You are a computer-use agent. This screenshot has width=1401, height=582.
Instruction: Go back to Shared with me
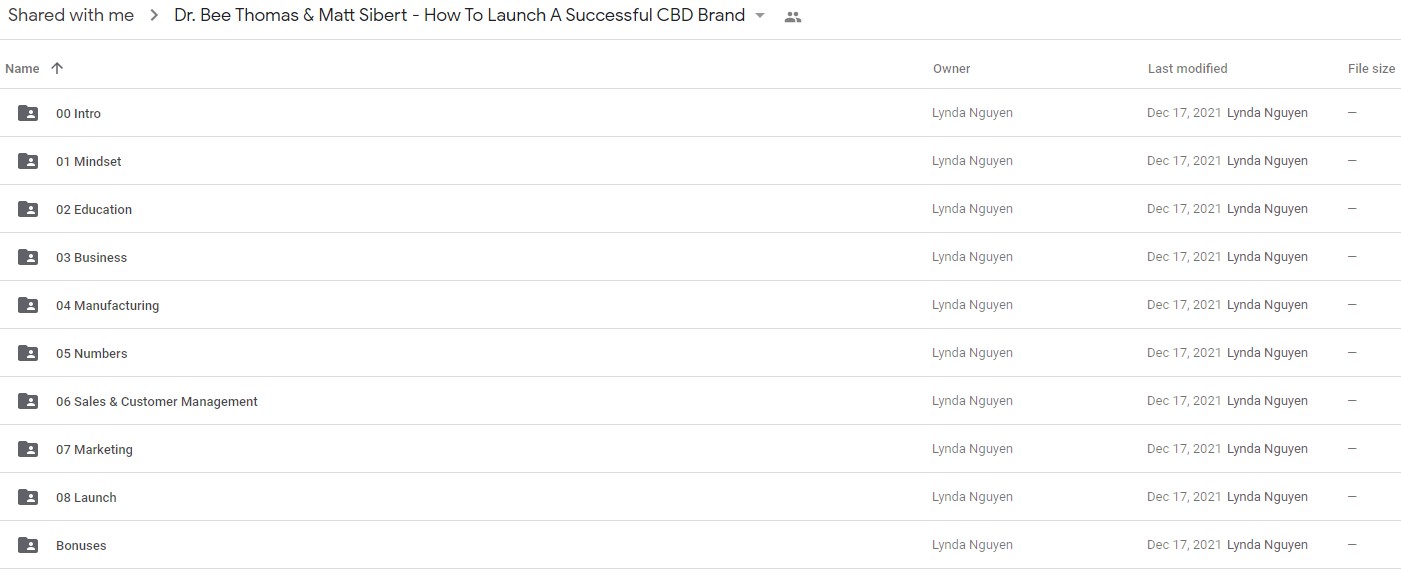71,16
